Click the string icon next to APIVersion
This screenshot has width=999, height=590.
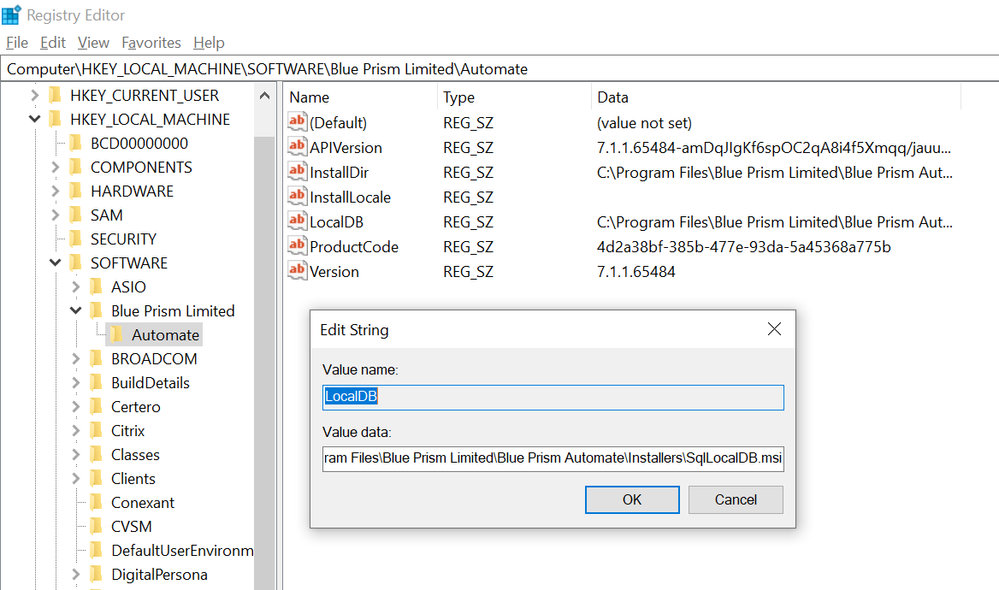[x=297, y=147]
